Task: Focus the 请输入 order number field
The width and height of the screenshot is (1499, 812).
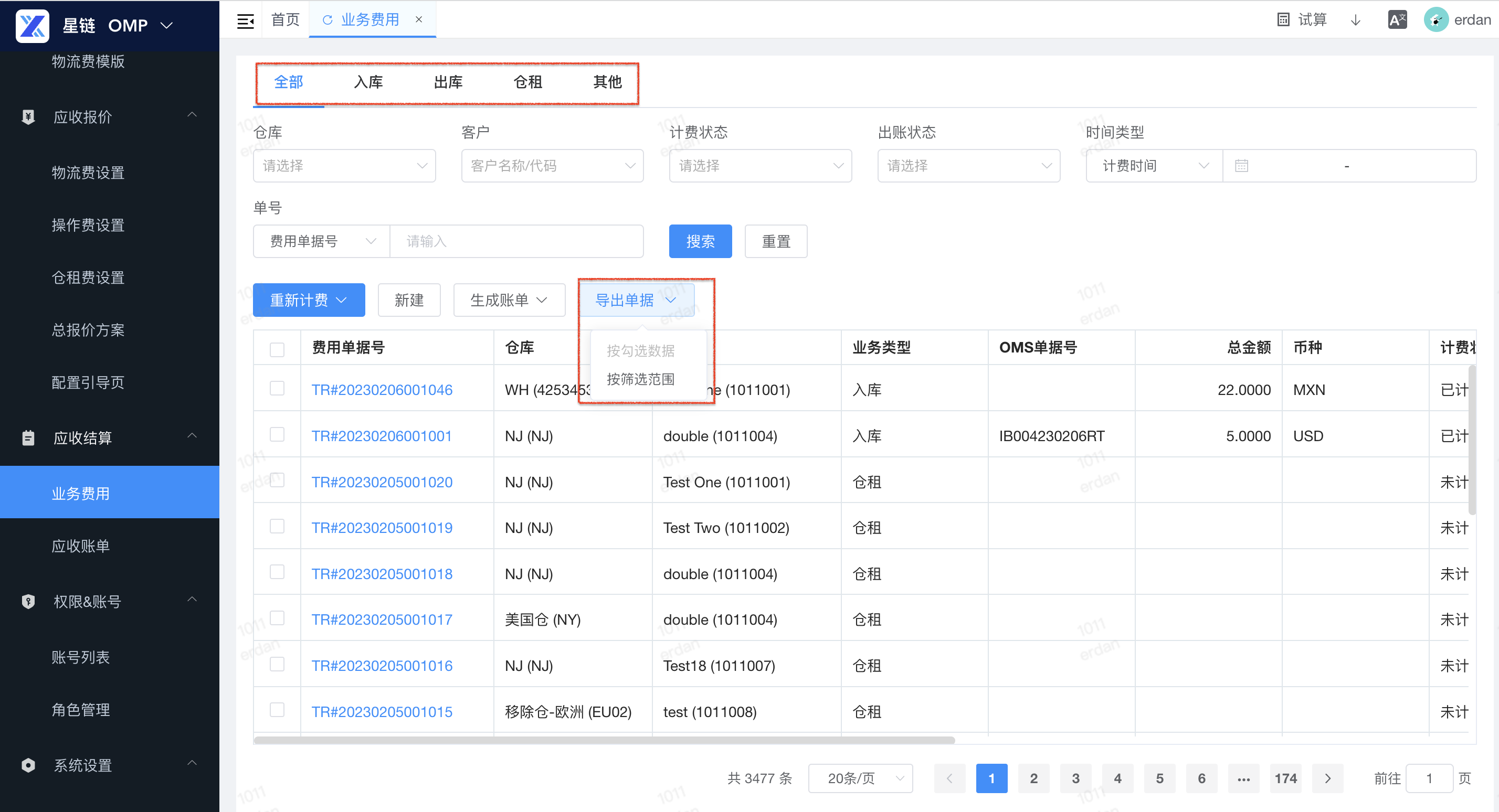Action: coord(517,241)
